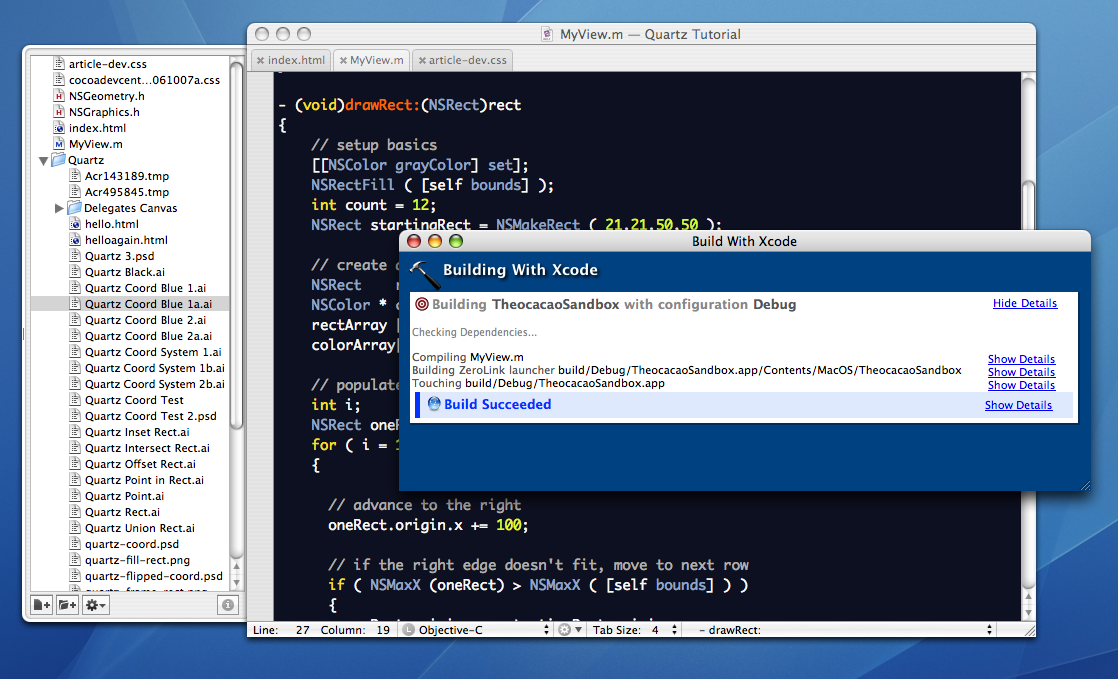Image resolution: width=1118 pixels, height=679 pixels.
Task: Click the new file icon in drawer
Action: click(x=42, y=605)
